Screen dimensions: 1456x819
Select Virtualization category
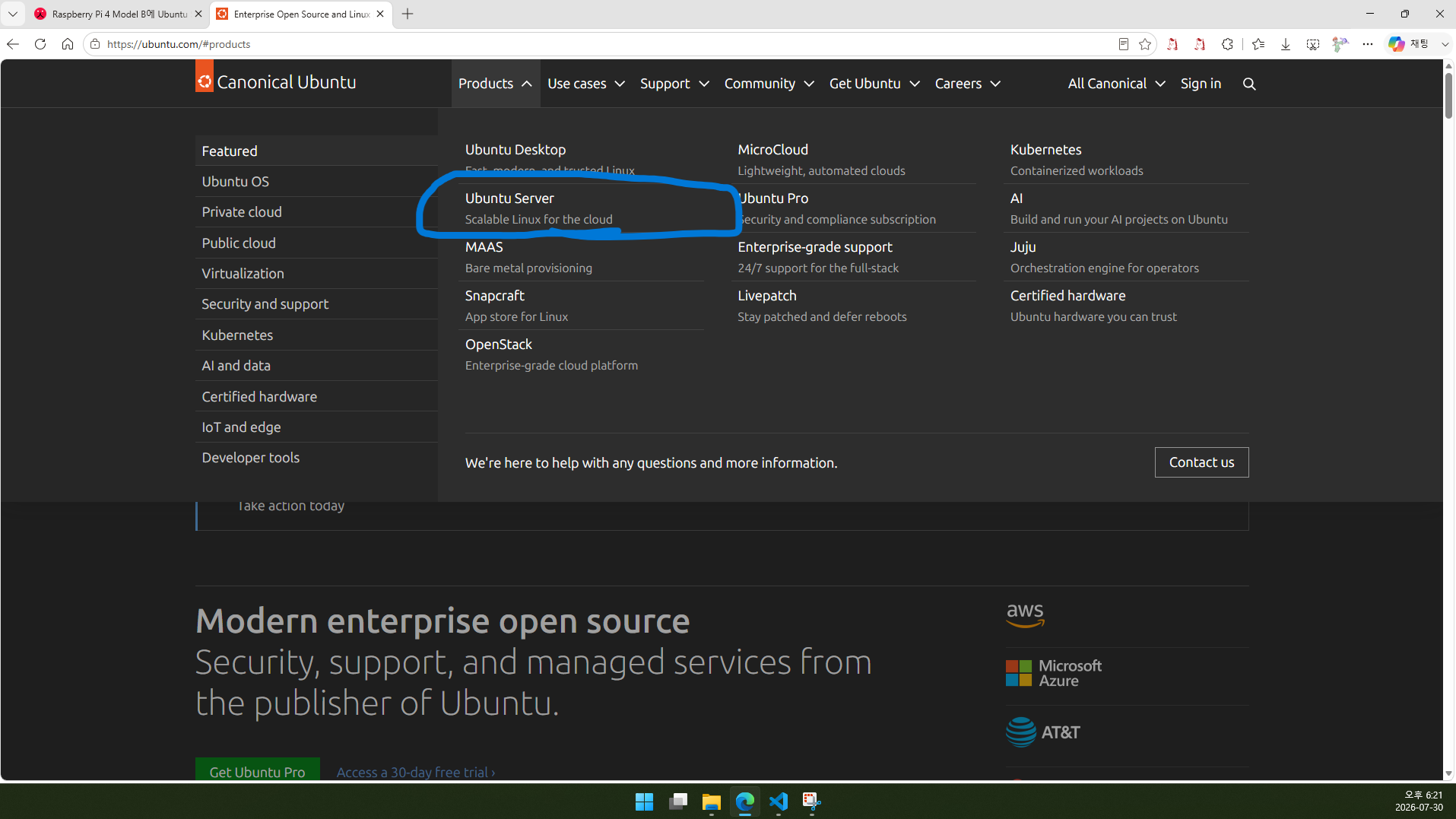click(316, 273)
